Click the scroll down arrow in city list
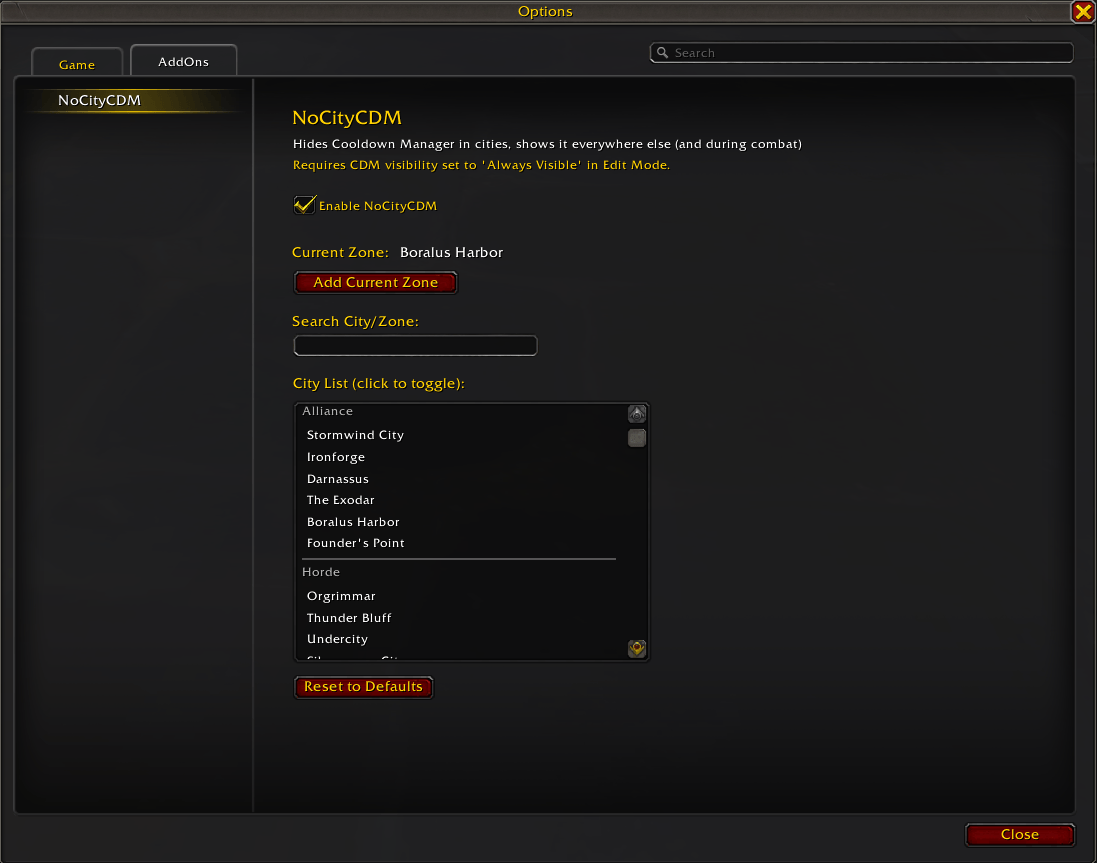Viewport: 1097px width, 863px height. [x=637, y=648]
